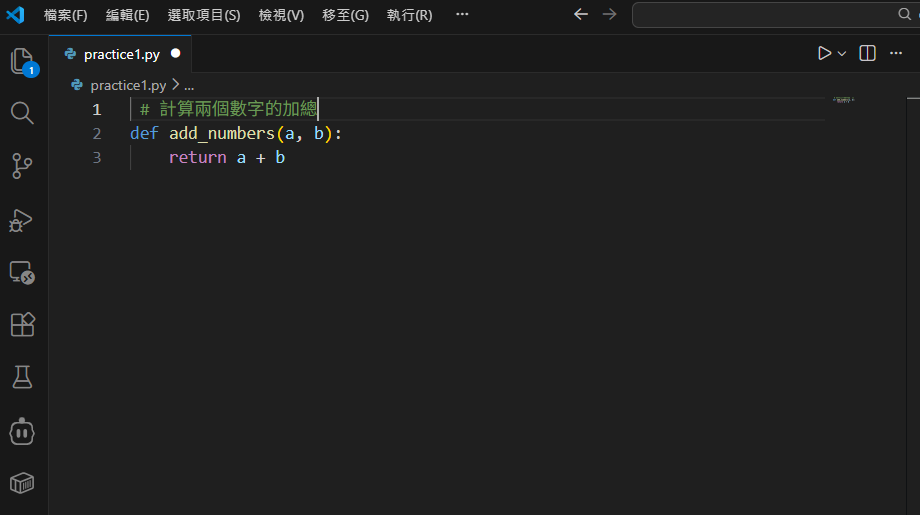Click practice1.py in the breadcrumb
The height and width of the screenshot is (515, 920).
point(128,86)
